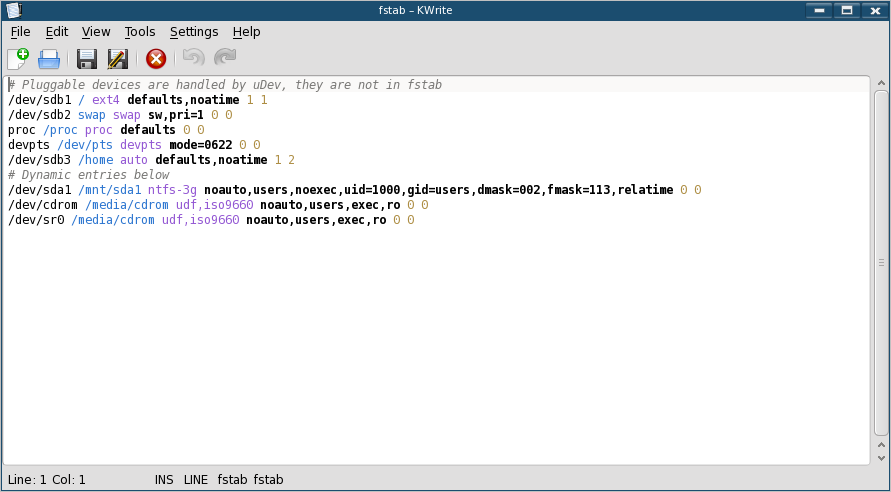Click the long 'noauto,users,noexec,uid=1000' options text
Screen dimensions: 891x492
439,190
